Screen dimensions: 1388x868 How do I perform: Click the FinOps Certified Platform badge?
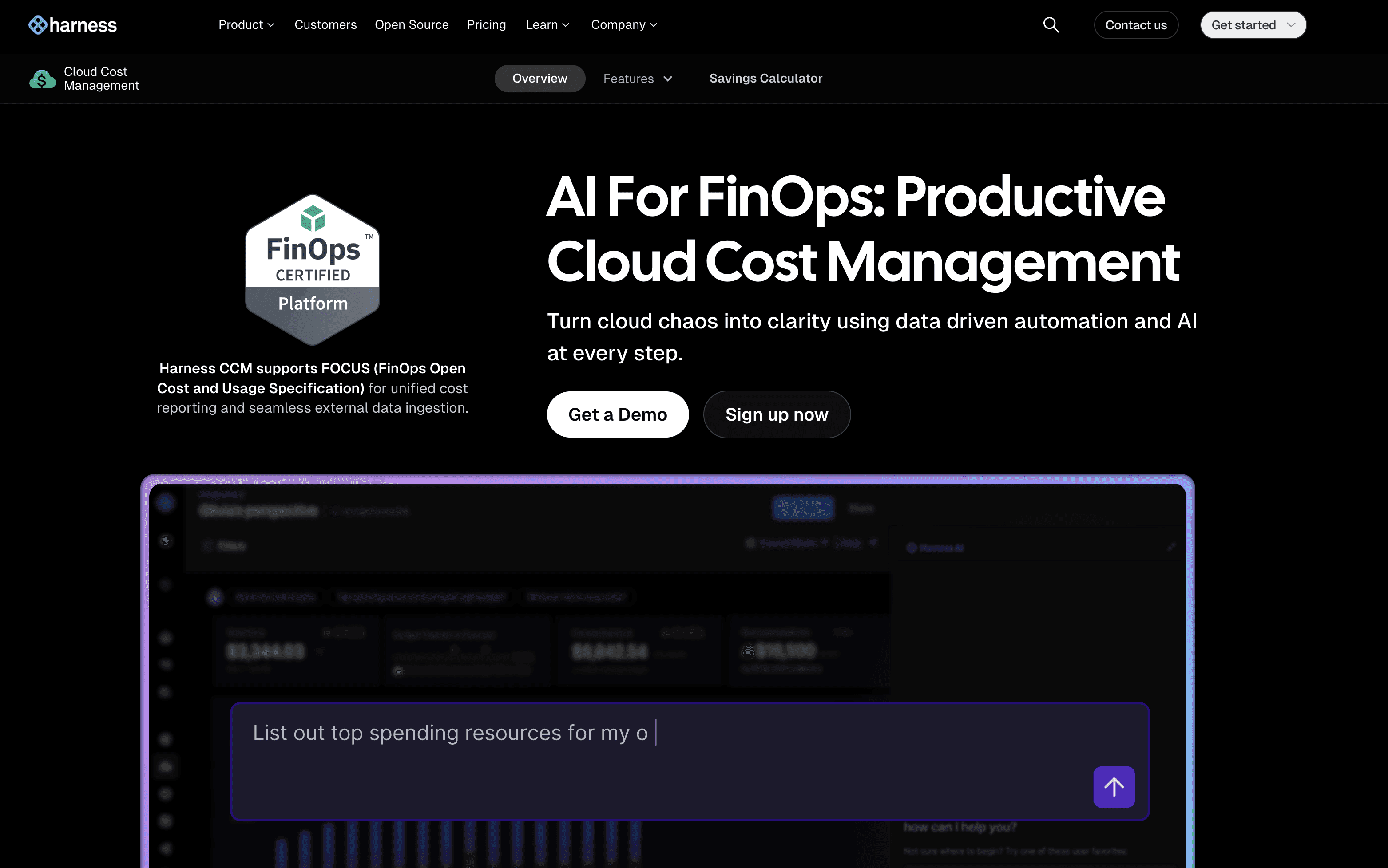pyautogui.click(x=313, y=269)
